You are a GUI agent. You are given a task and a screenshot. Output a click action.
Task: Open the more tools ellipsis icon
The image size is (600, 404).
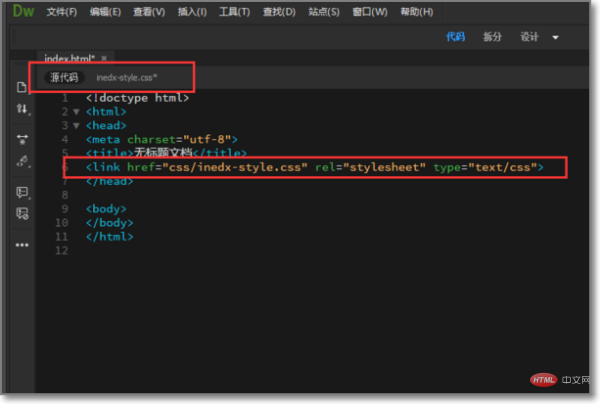pos(22,245)
